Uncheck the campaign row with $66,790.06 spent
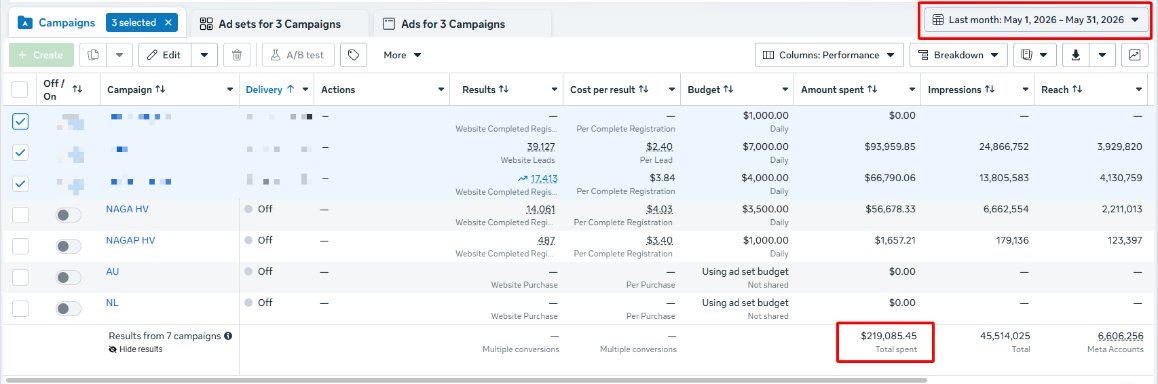This screenshot has width=1158, height=384. 20,183
